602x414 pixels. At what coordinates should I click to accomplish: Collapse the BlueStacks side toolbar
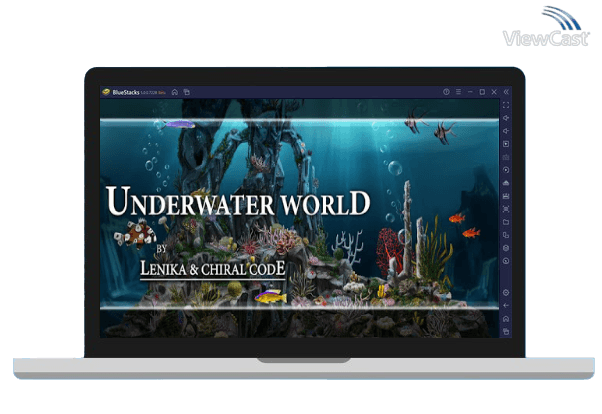click(x=506, y=92)
